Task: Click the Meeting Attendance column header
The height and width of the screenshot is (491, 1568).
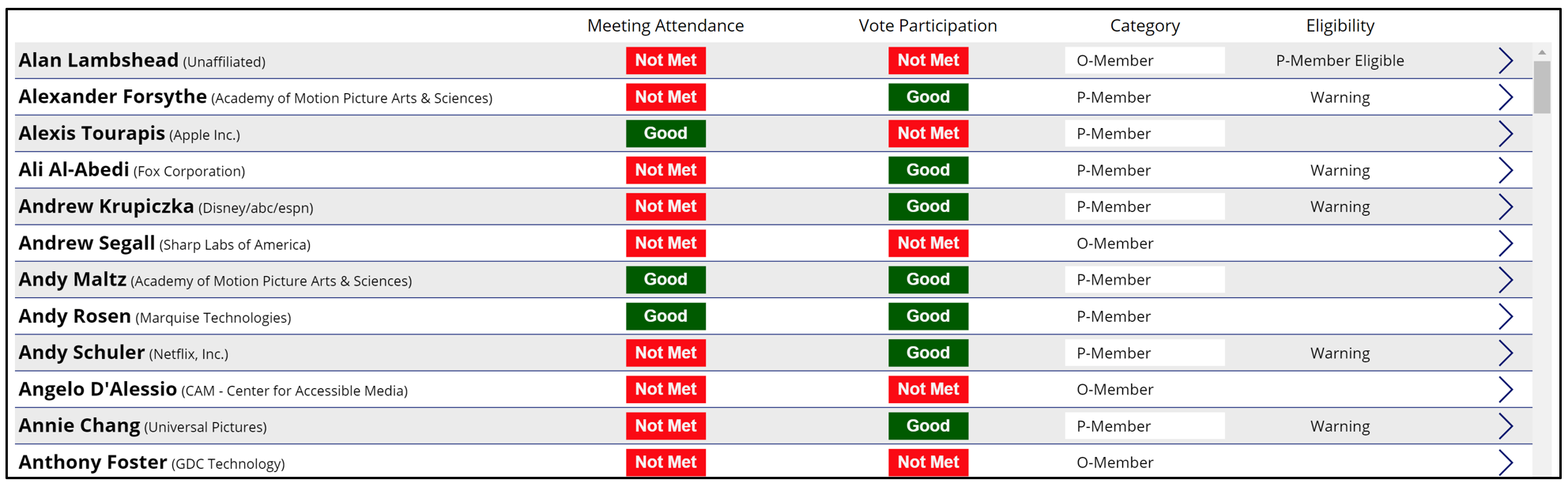Action: coord(665,26)
